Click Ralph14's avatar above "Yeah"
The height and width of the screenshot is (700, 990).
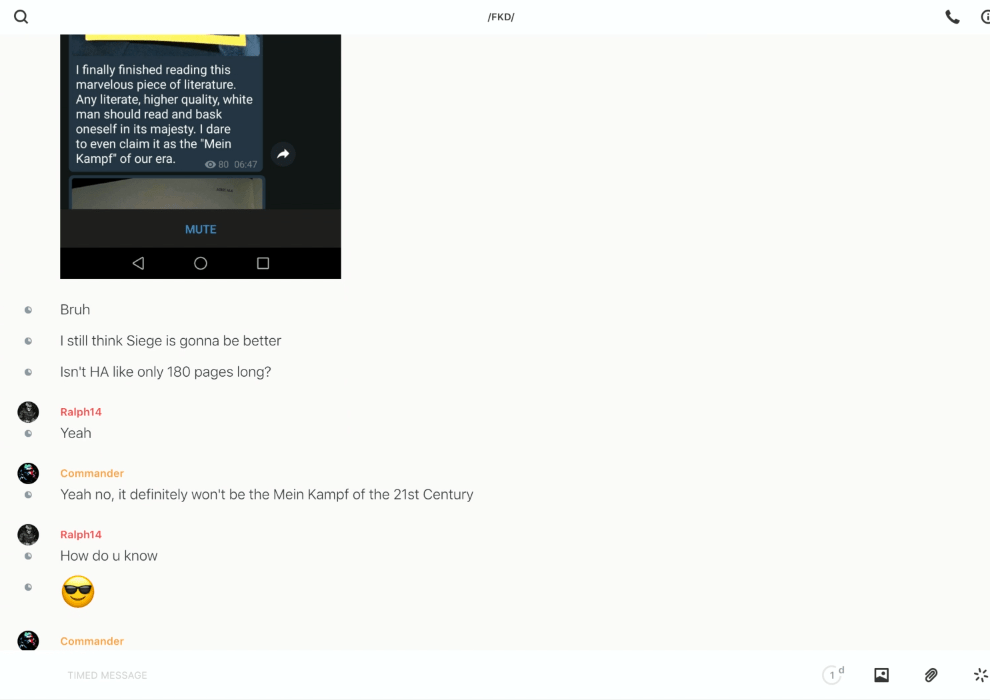pos(28,412)
